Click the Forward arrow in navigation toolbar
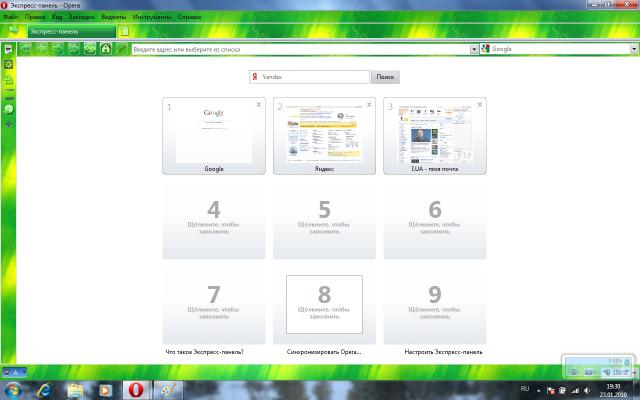Screen dimensions: 640x400 pos(58,49)
